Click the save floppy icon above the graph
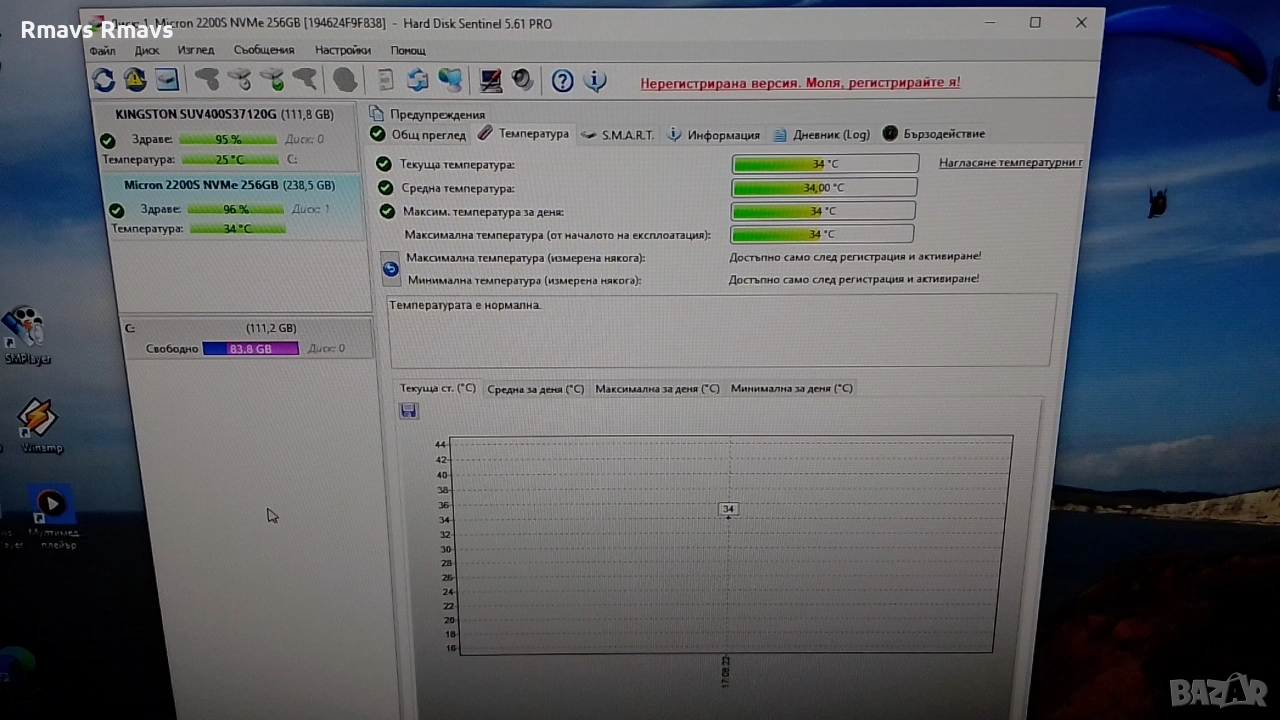1280x720 pixels. point(408,411)
